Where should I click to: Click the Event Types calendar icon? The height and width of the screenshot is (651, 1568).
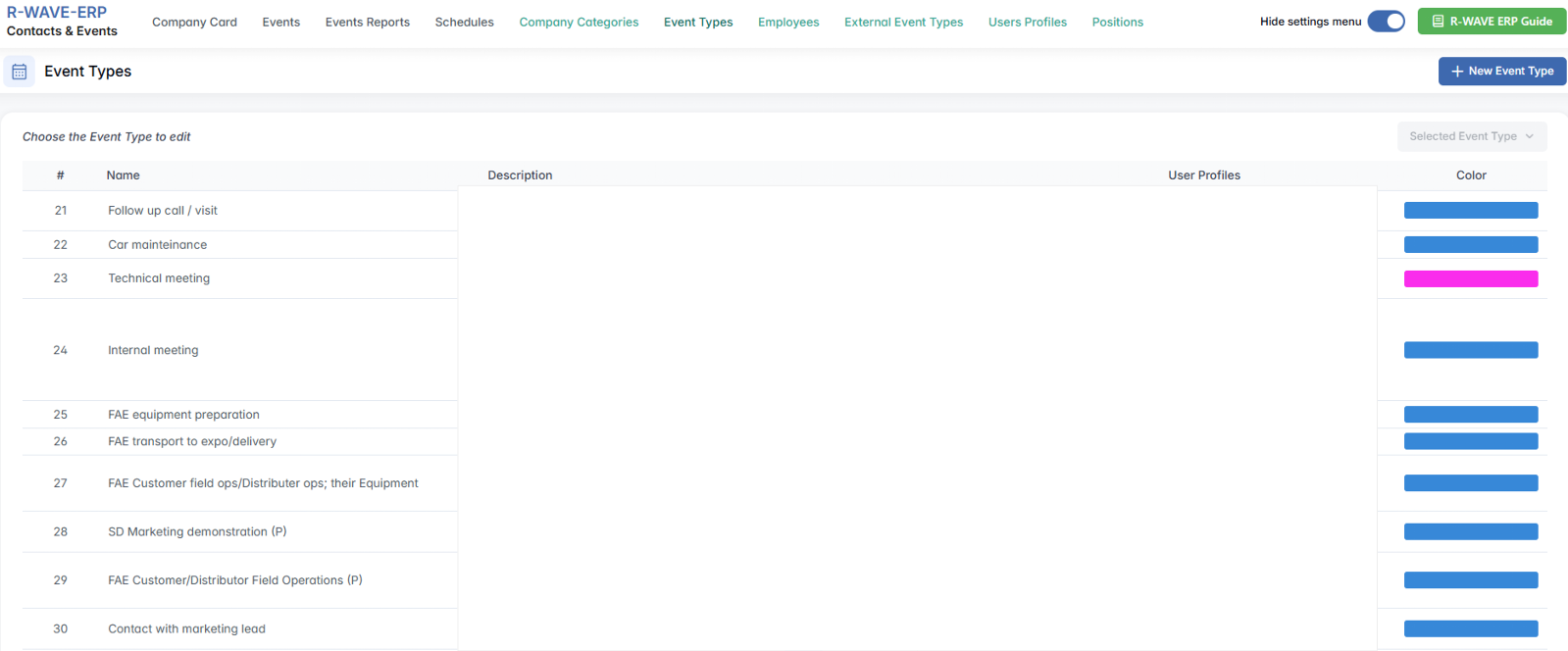[x=19, y=72]
